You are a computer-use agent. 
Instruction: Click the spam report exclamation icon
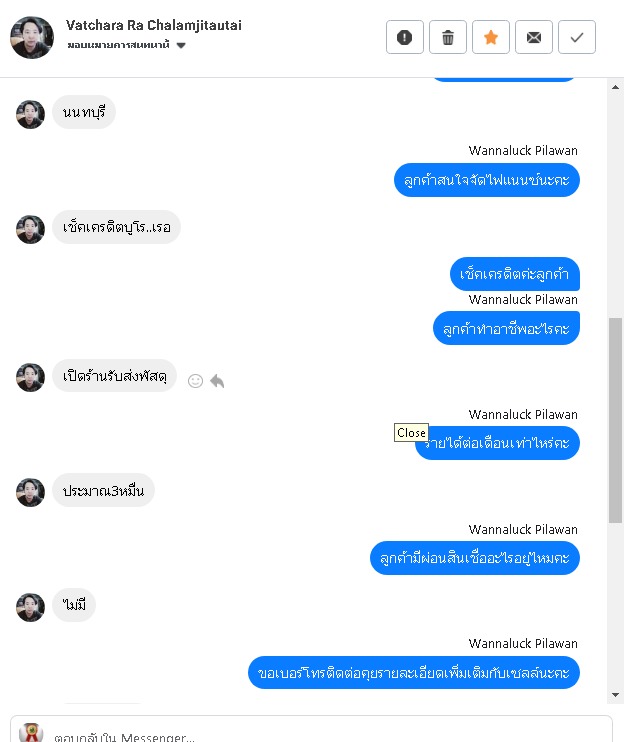point(404,37)
